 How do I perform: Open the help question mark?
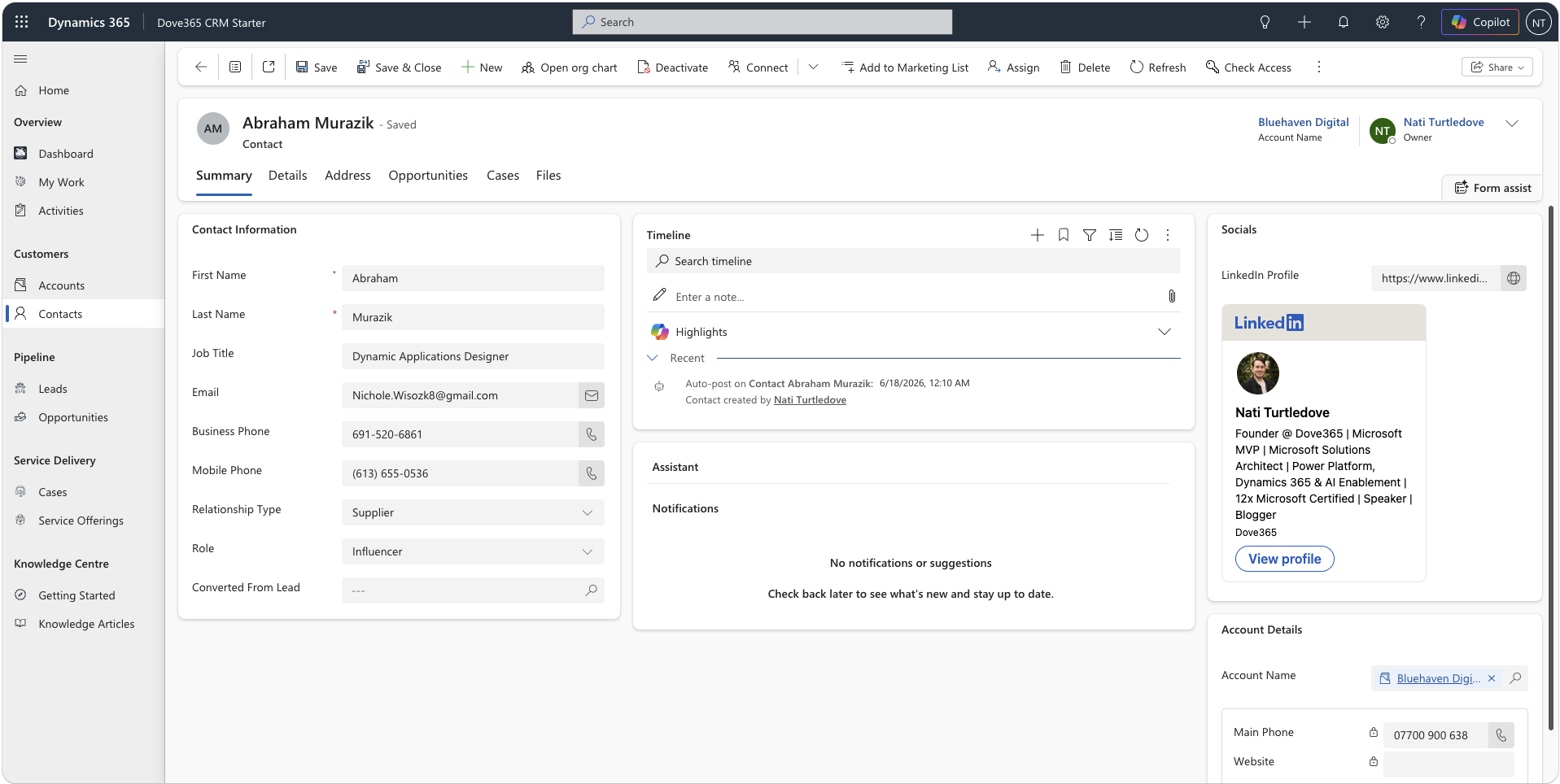1421,22
